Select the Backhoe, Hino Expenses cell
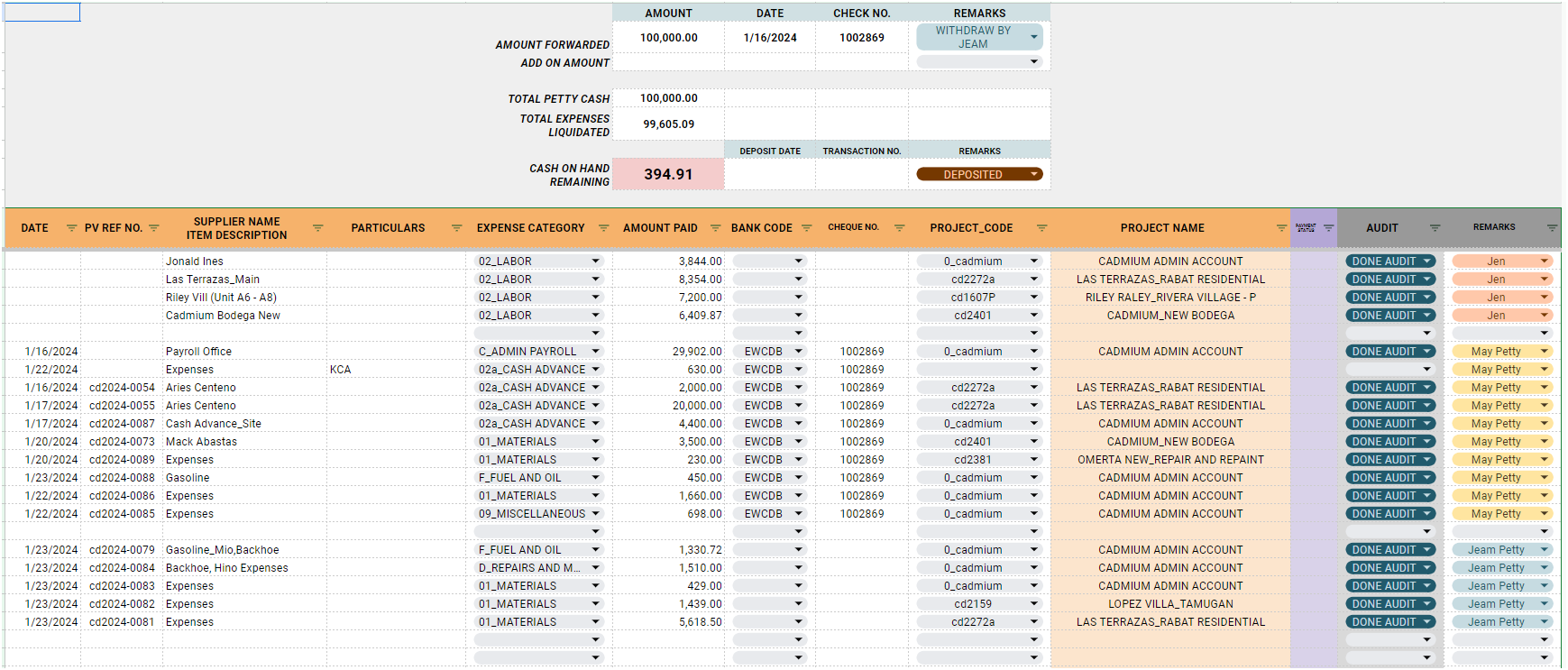The width and height of the screenshot is (1568, 670). click(244, 568)
